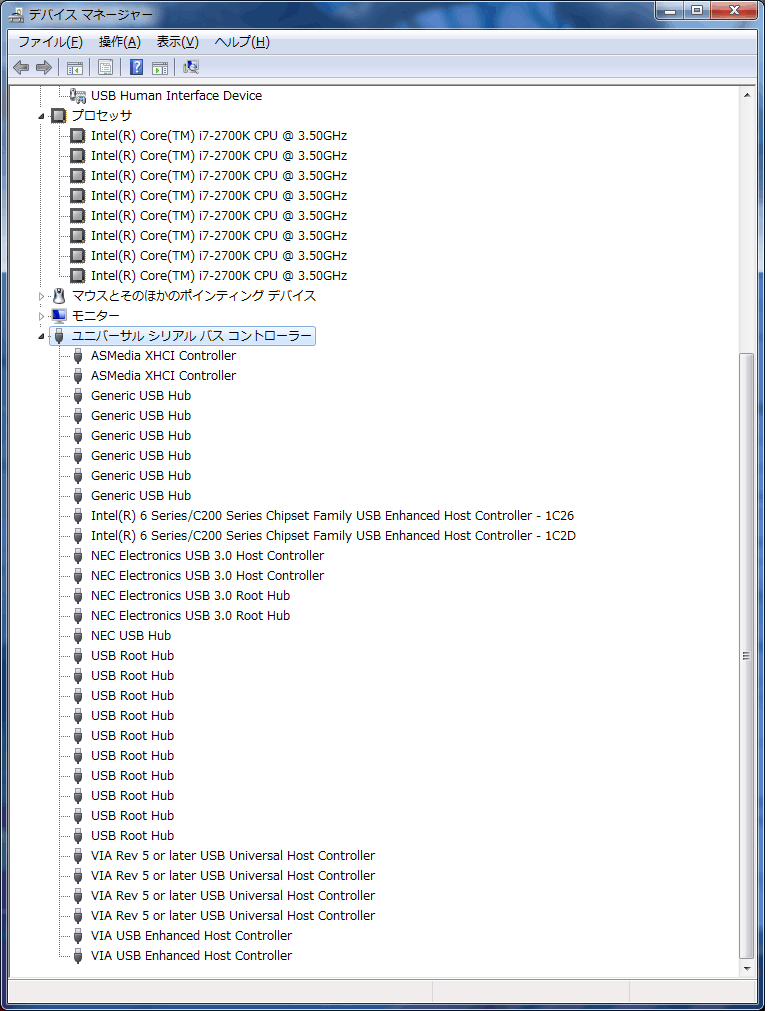Click the USB plug icon beside ユニバーサル シリアル バス コントローラー
771x1011 pixels.
pos(59,335)
